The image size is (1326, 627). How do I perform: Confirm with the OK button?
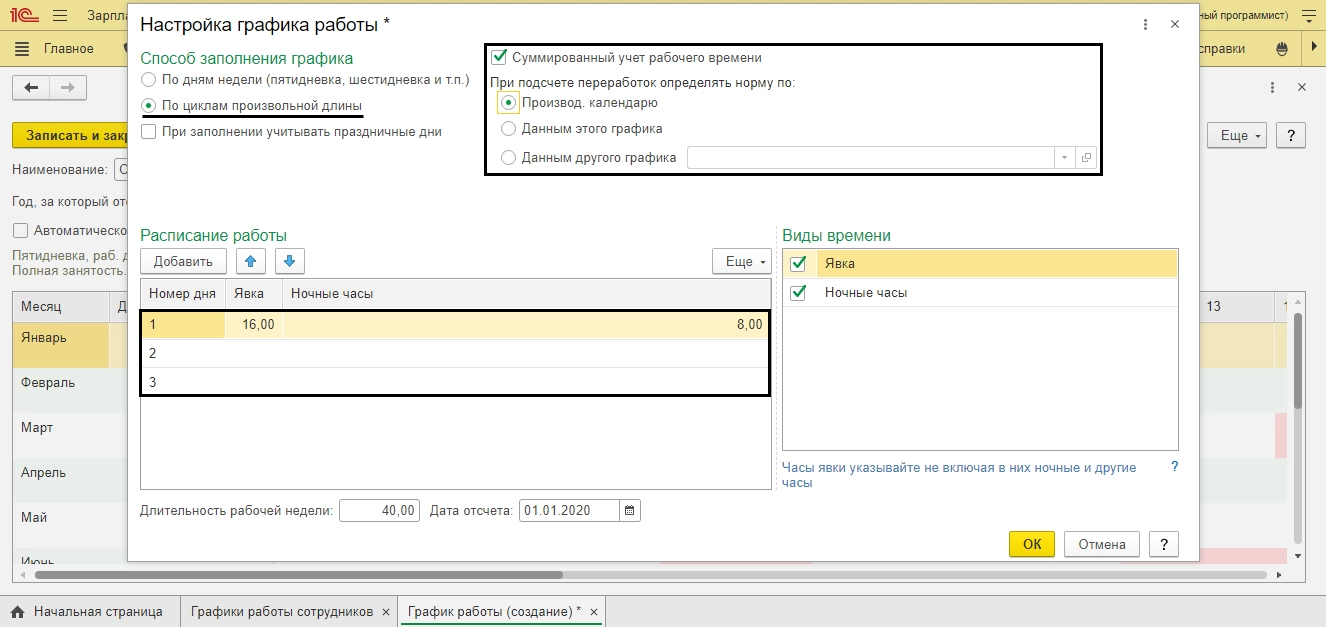pos(1033,544)
